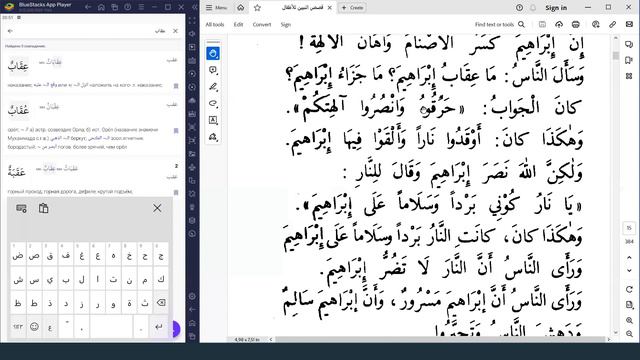
Task: Open the clipboard icon on keyboard
Action: (x=44, y=209)
